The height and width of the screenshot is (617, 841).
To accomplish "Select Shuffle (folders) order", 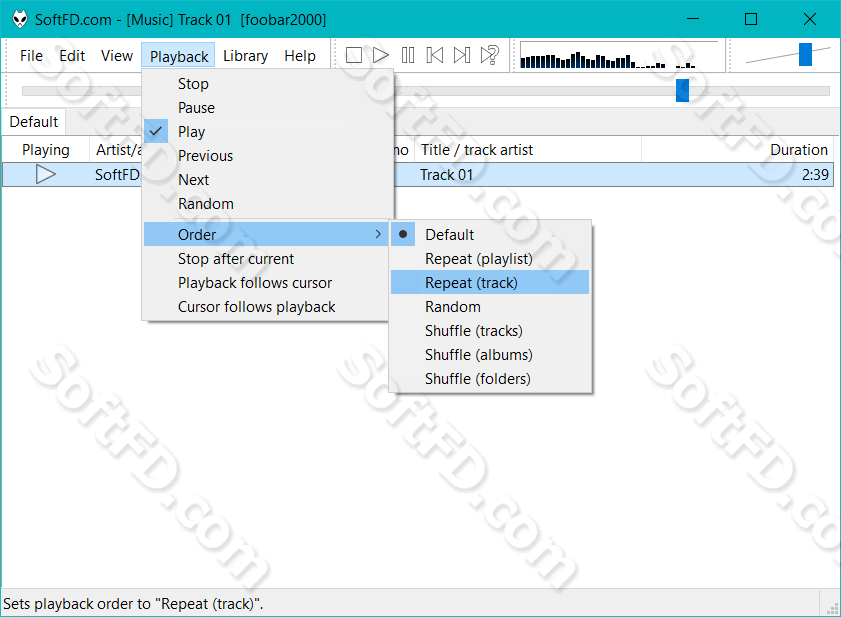I will (x=490, y=379).
